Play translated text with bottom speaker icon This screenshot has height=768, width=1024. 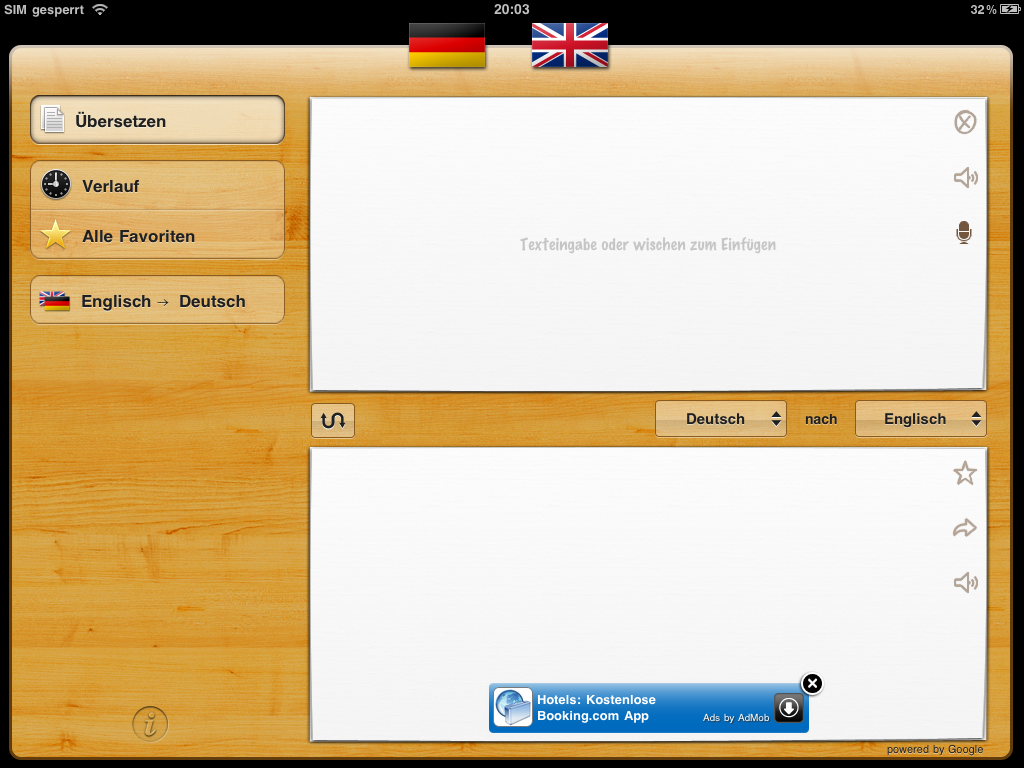pyautogui.click(x=964, y=582)
